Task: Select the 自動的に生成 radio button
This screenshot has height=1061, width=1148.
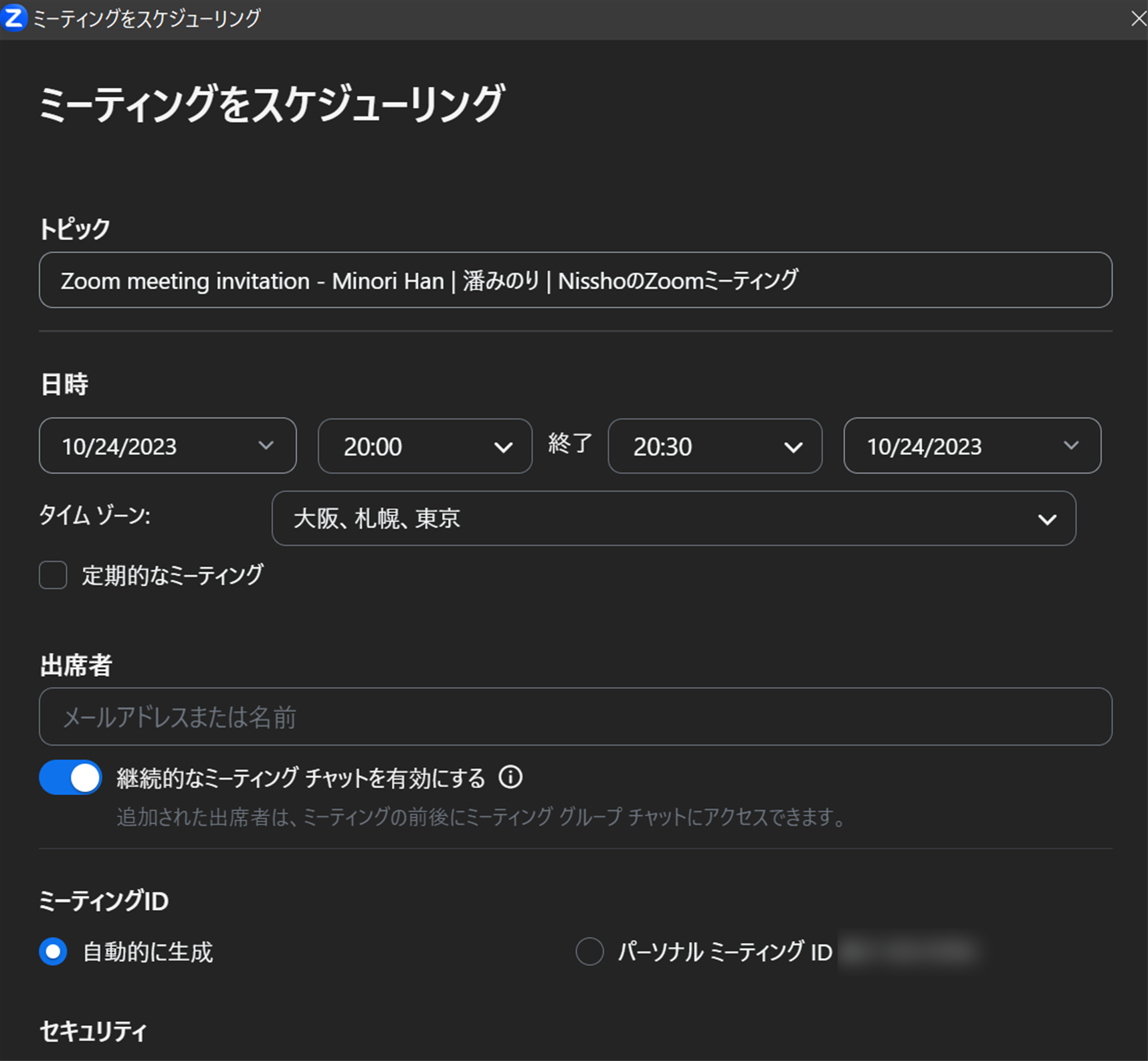Action: pos(53,951)
